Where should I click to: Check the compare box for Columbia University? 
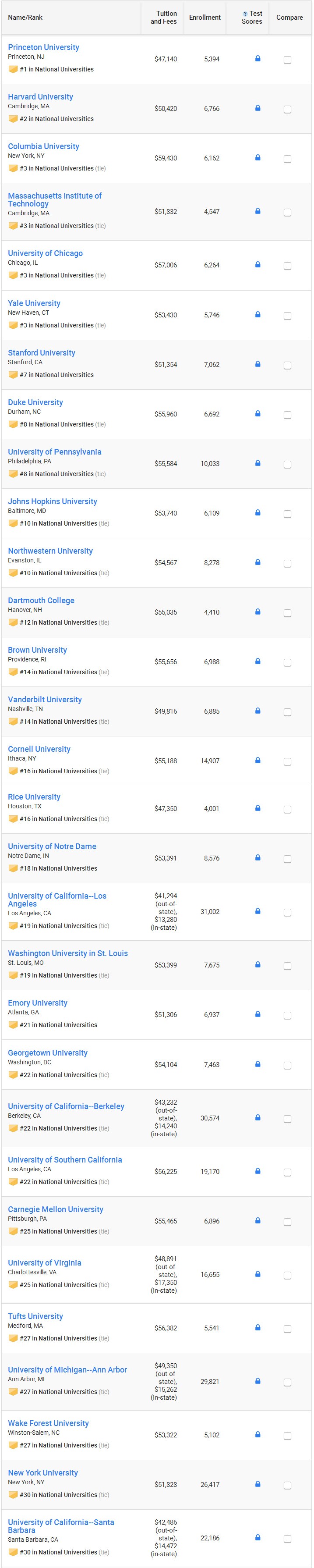287,159
